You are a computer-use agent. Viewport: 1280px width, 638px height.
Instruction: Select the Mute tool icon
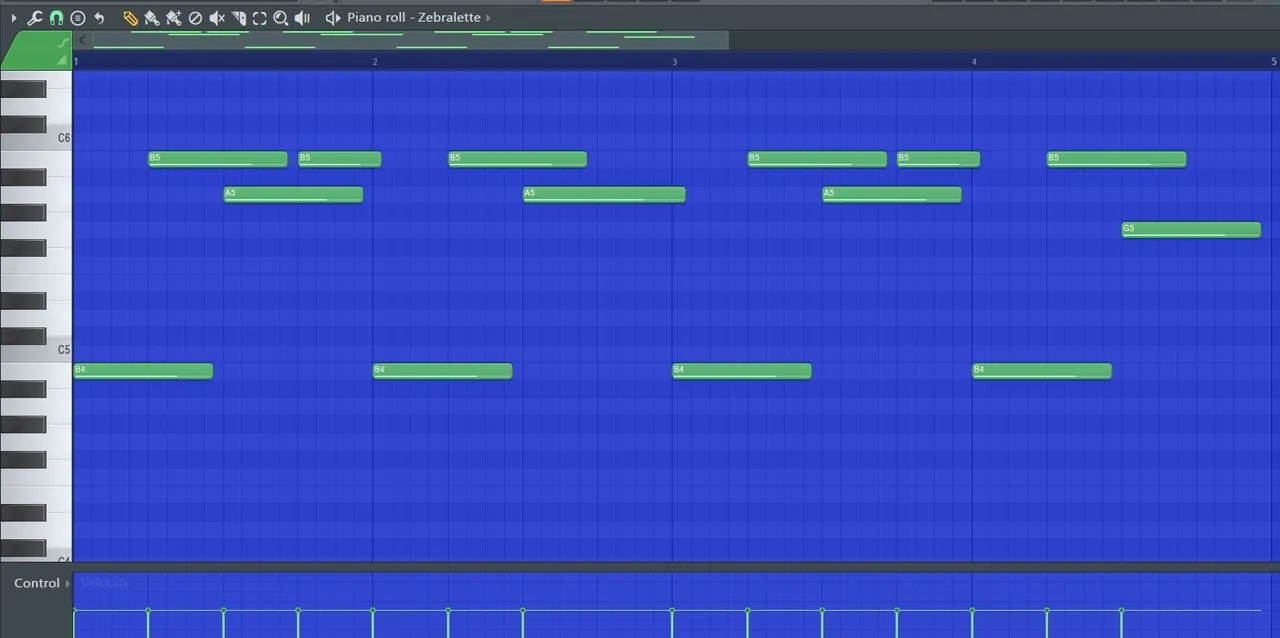pos(217,18)
